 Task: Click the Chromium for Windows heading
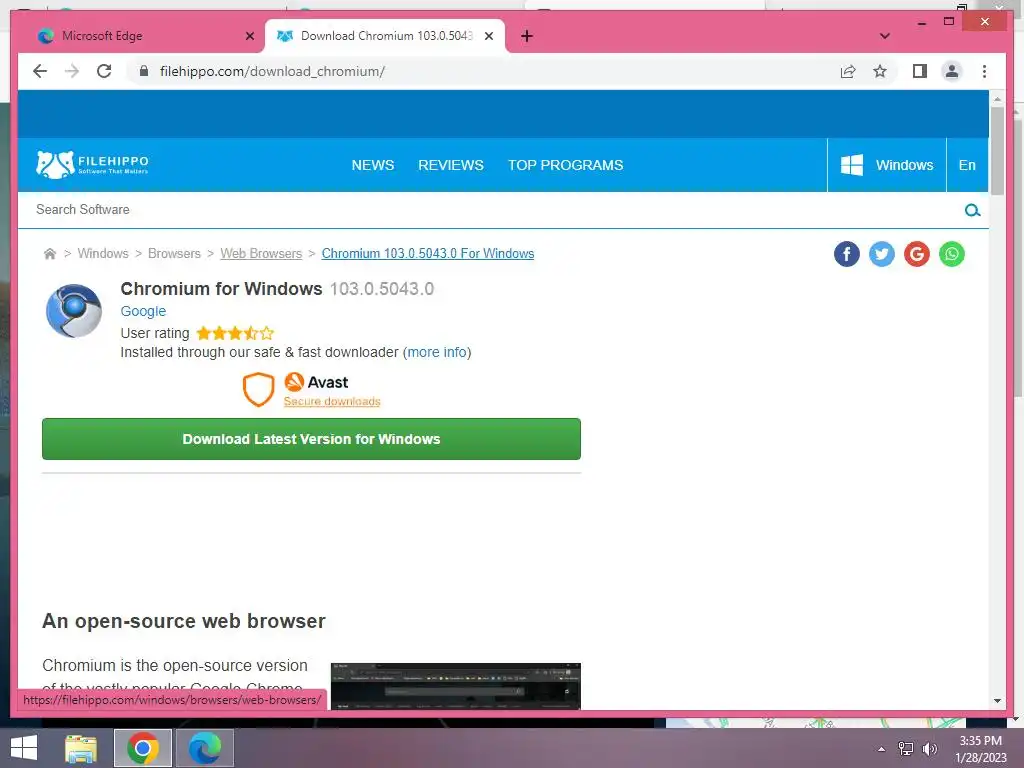[x=221, y=289]
